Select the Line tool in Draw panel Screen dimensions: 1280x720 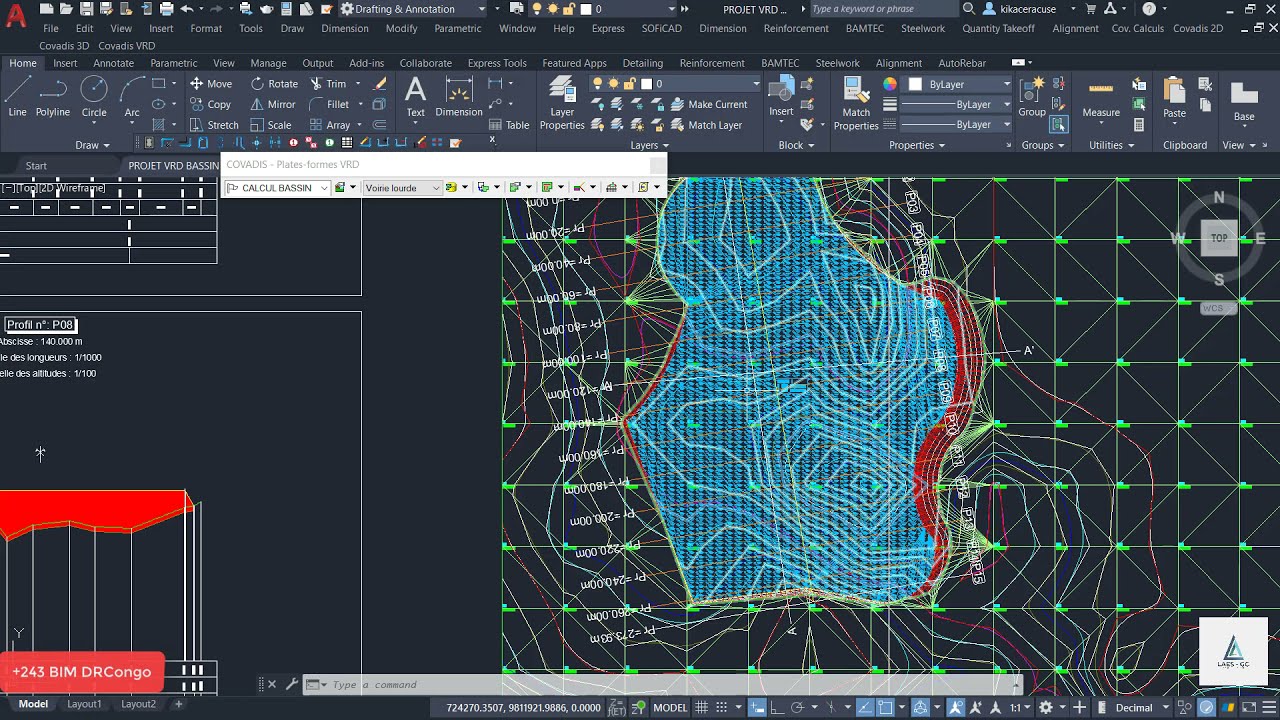[x=17, y=97]
